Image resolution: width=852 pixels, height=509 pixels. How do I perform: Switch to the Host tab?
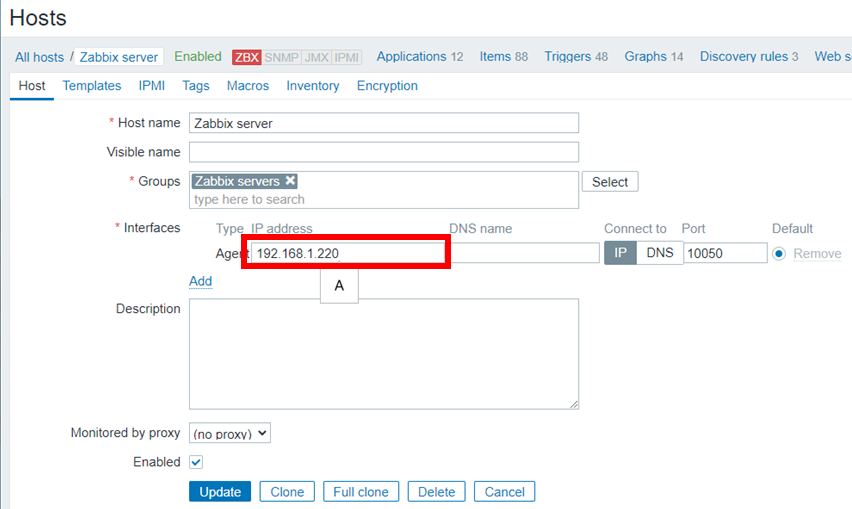coord(32,86)
